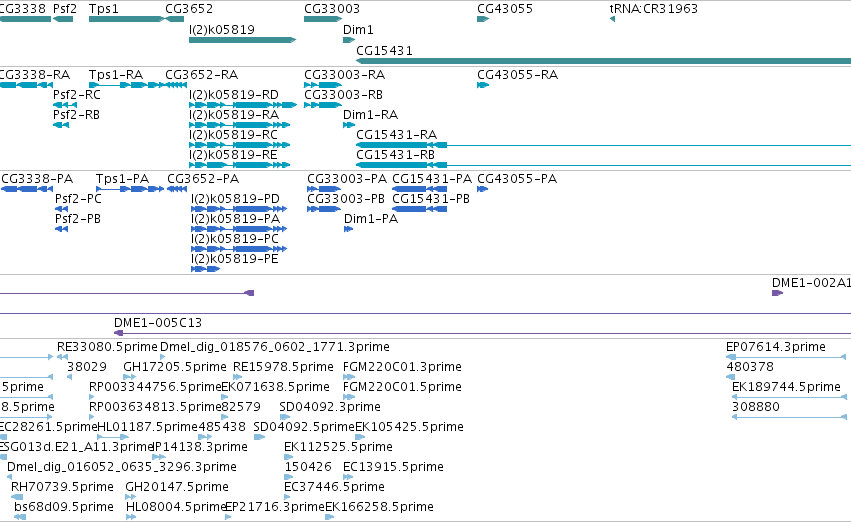The height and width of the screenshot is (522, 851).
Task: Click the label l(2)k05819-PC
Action: click(235, 239)
